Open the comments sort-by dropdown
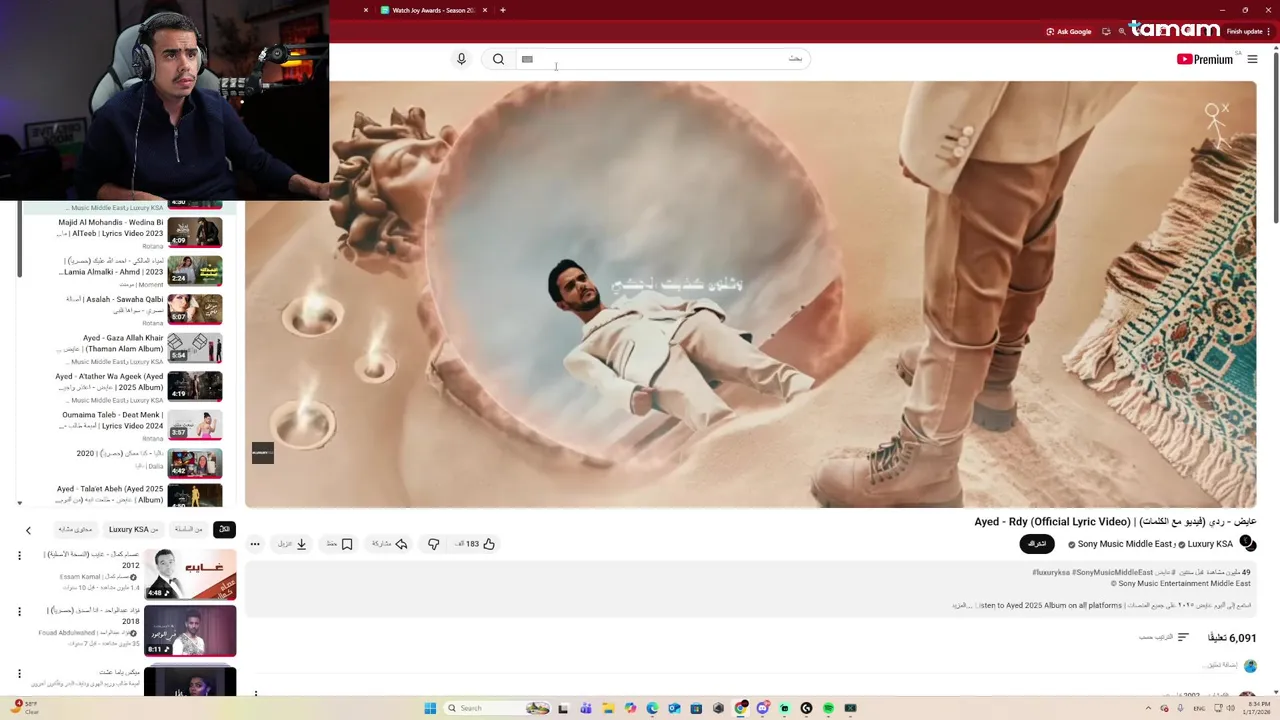 [1164, 637]
